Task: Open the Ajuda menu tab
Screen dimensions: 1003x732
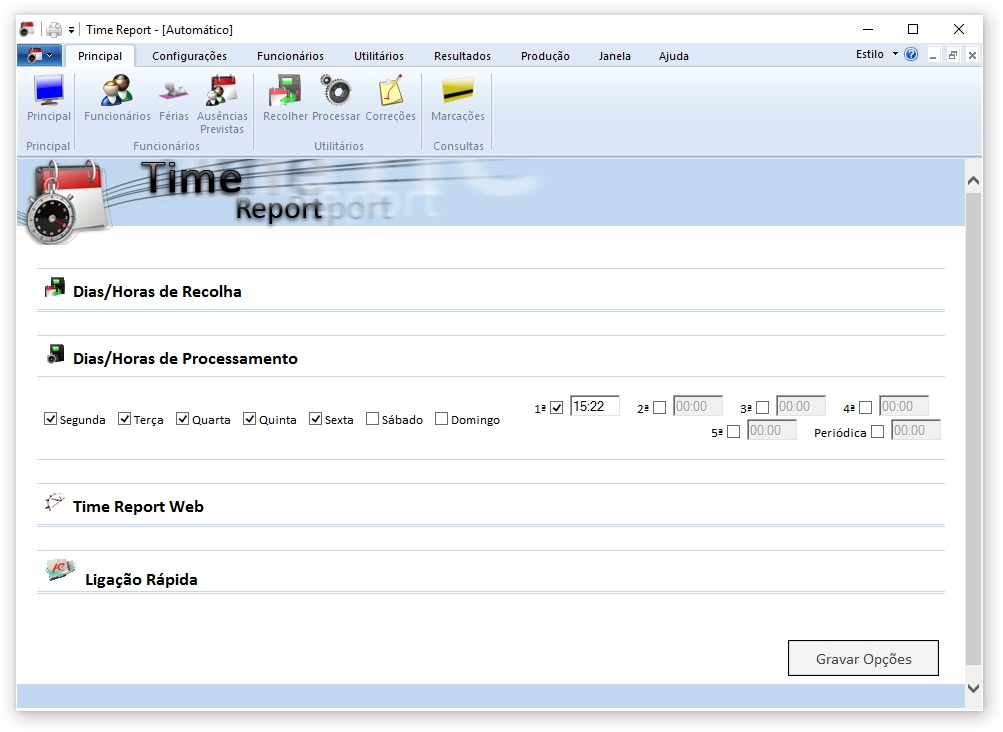Action: [674, 56]
